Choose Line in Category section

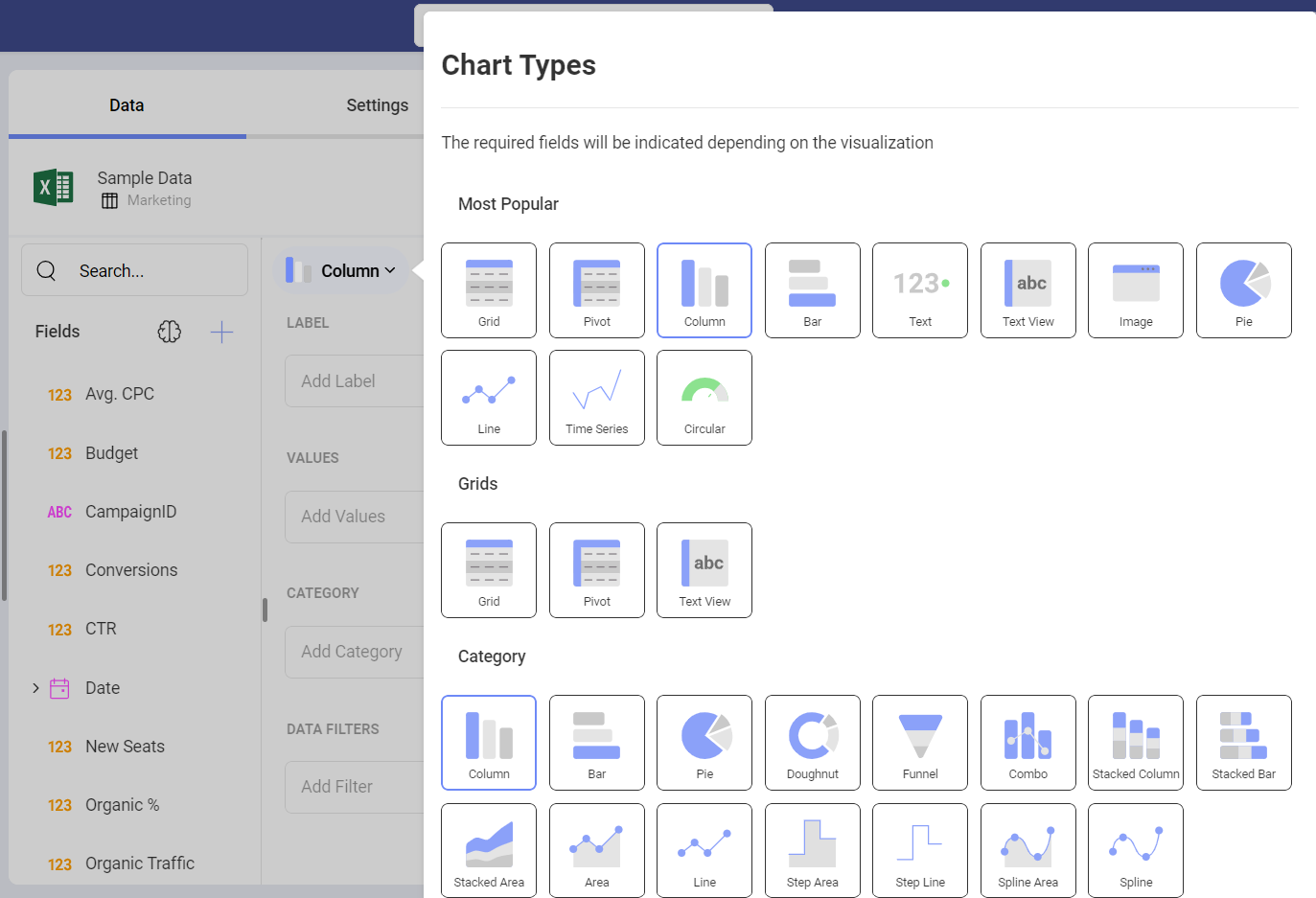[704, 850]
